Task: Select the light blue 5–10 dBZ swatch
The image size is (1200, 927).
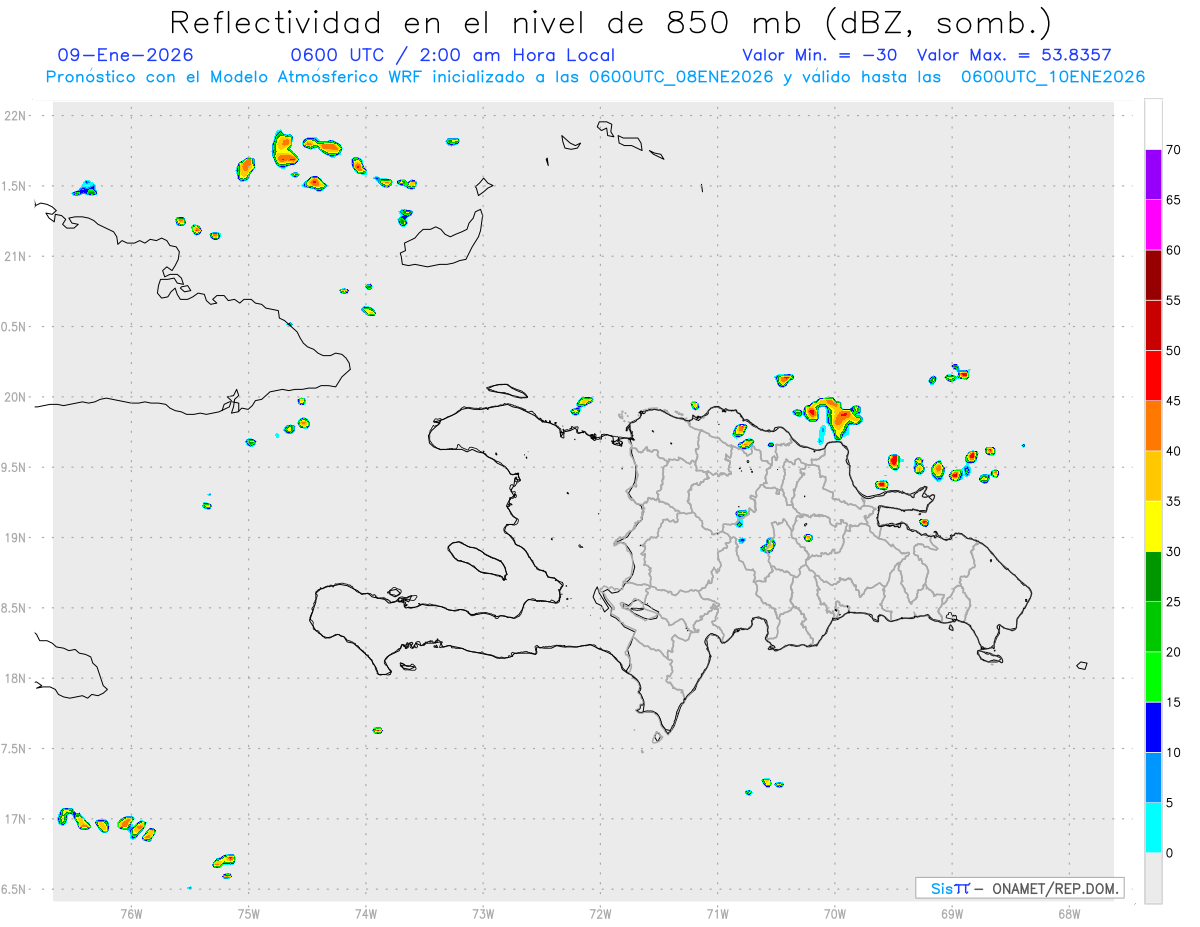Action: (x=1153, y=778)
